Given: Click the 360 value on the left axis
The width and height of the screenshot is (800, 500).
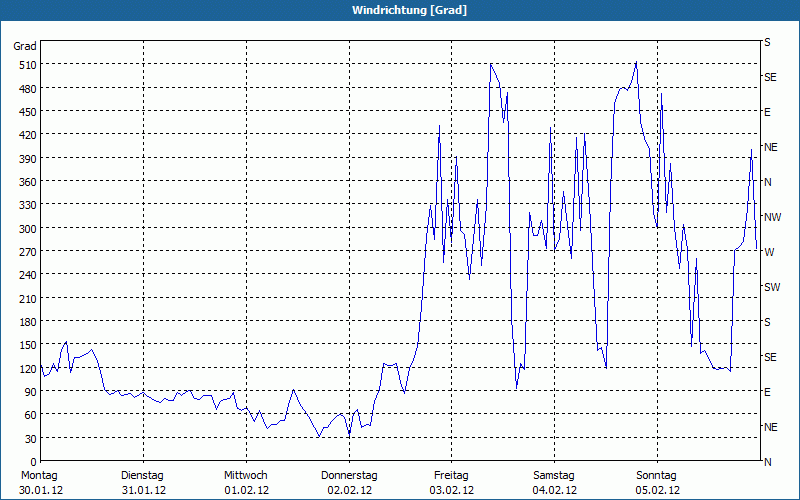Looking at the screenshot, I should [x=25, y=182].
